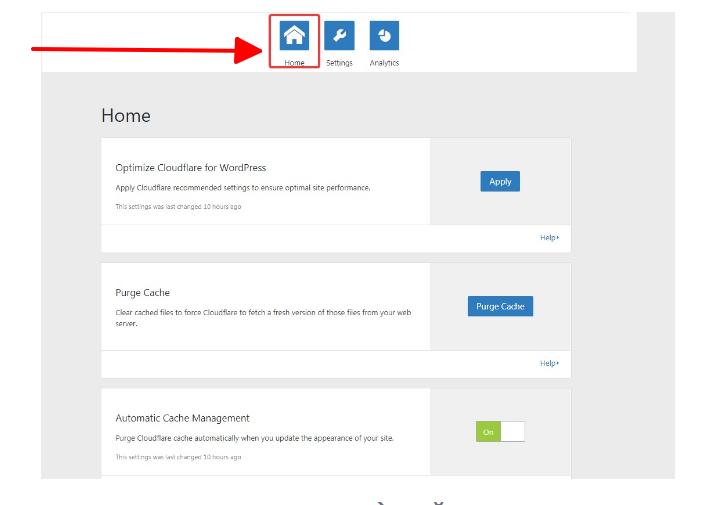Click the Optimize Cloudflare for WordPress heading
The height and width of the screenshot is (505, 714).
191,168
